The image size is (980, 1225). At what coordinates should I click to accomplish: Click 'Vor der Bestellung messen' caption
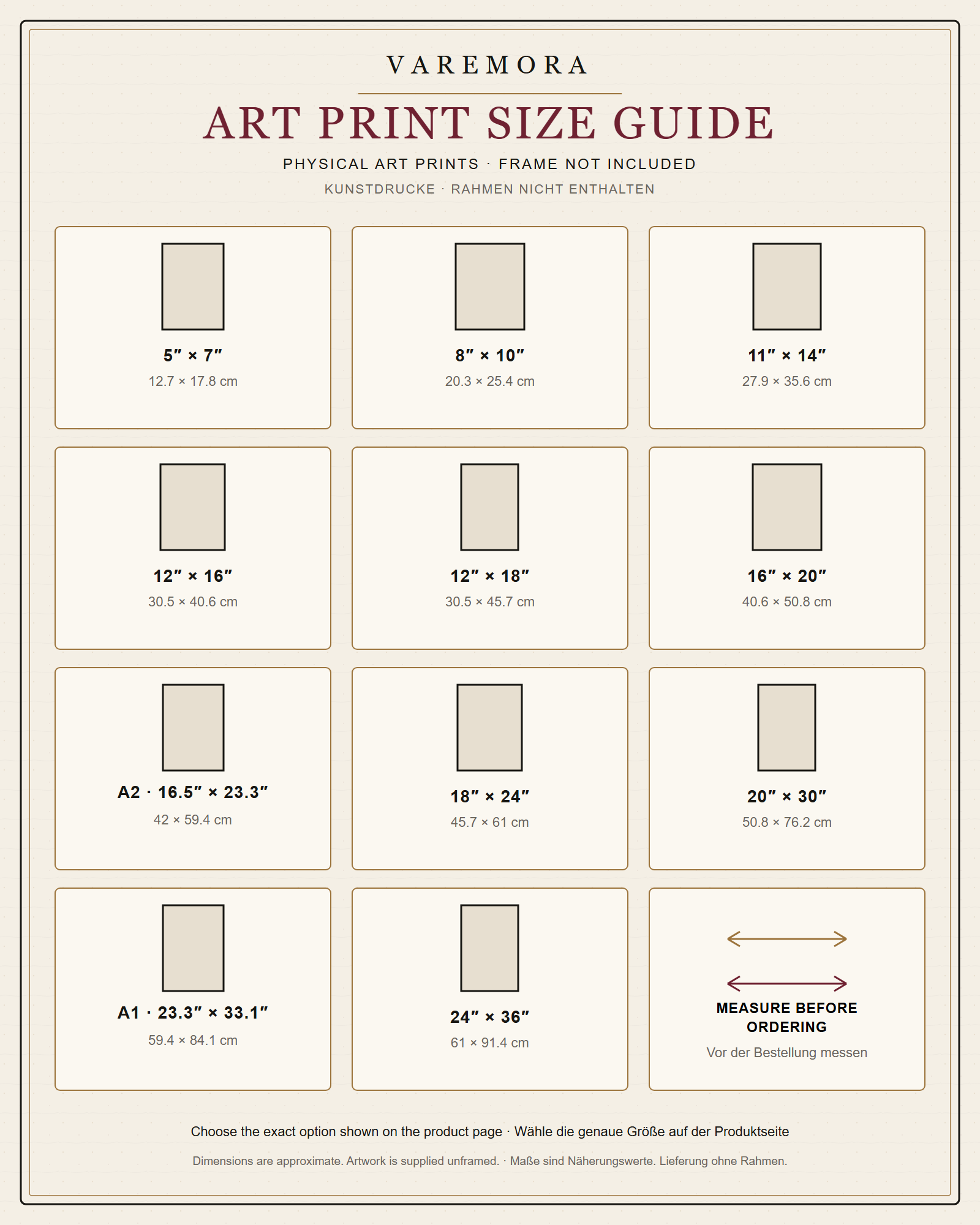click(x=787, y=1052)
